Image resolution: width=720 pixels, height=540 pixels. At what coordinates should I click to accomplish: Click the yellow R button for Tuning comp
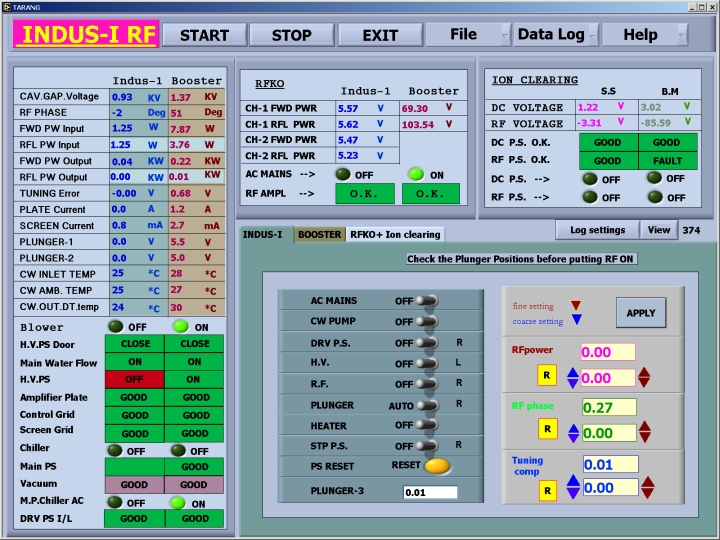547,490
